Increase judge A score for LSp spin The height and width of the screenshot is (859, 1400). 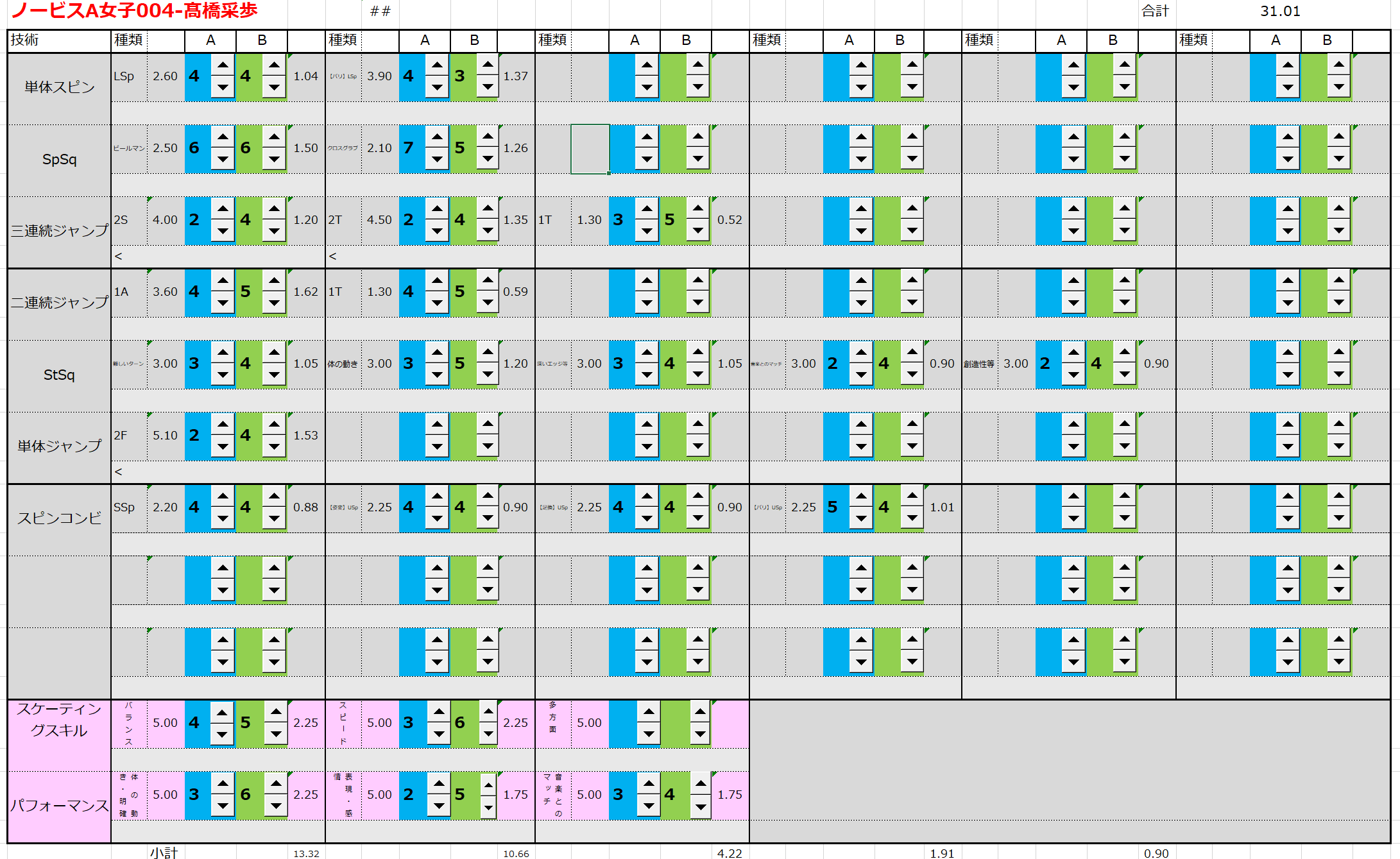(223, 65)
